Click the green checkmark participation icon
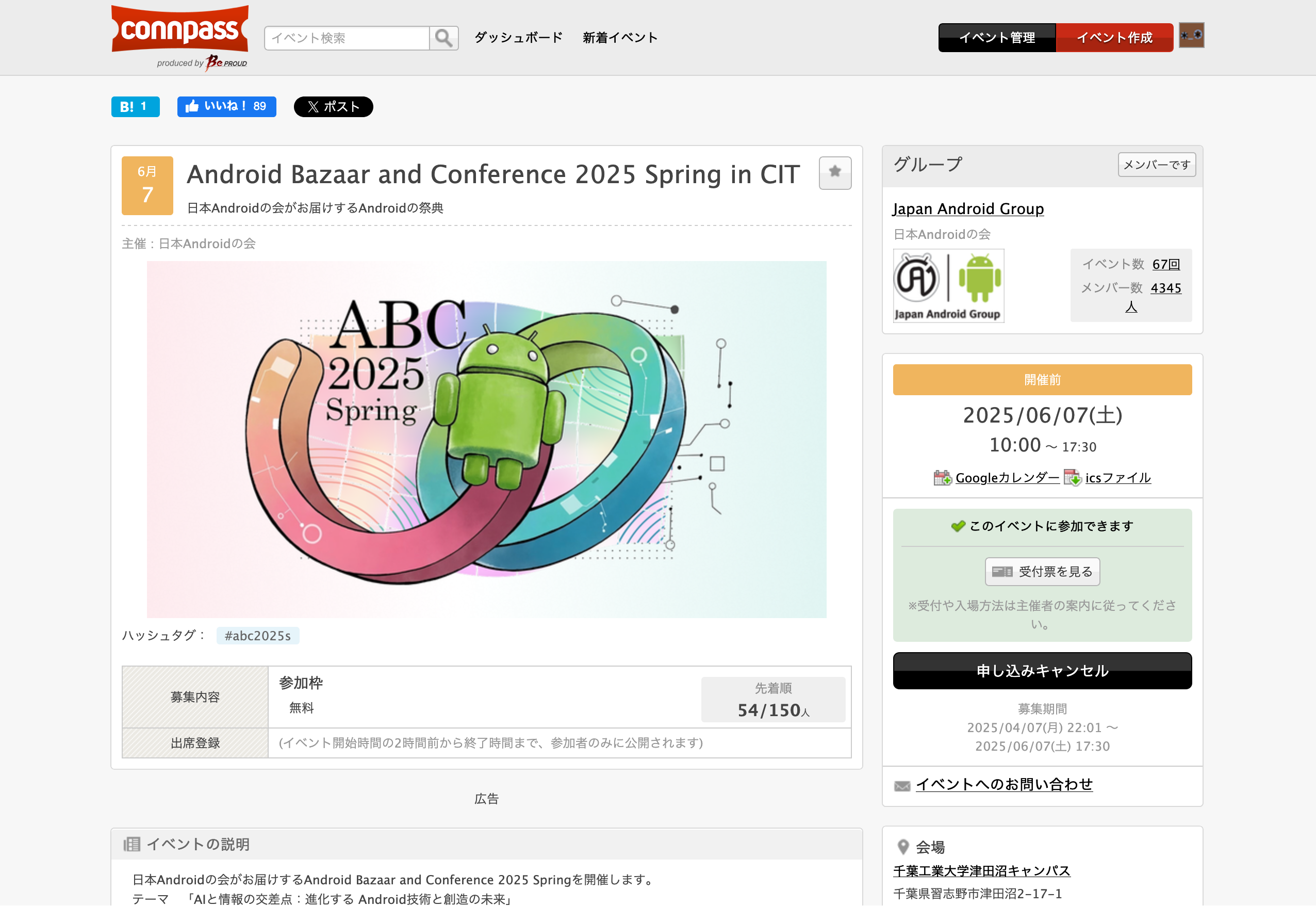Viewport: 1316px width, 906px height. click(x=958, y=526)
